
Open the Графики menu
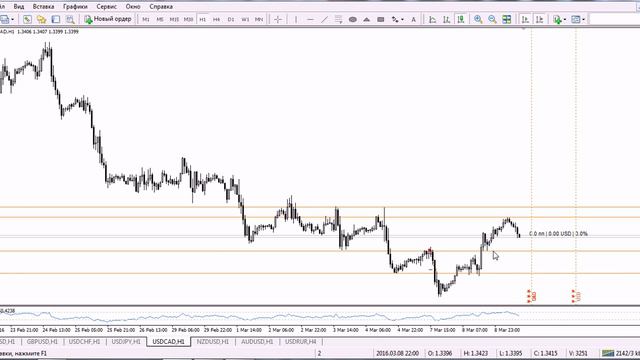(x=75, y=7)
